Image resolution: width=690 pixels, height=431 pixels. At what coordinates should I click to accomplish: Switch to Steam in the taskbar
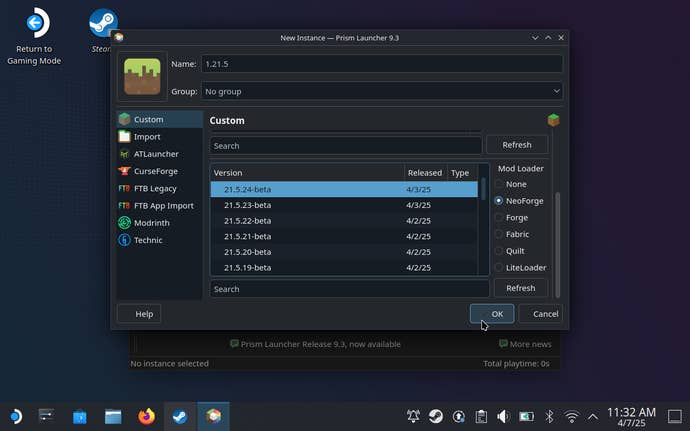point(180,416)
